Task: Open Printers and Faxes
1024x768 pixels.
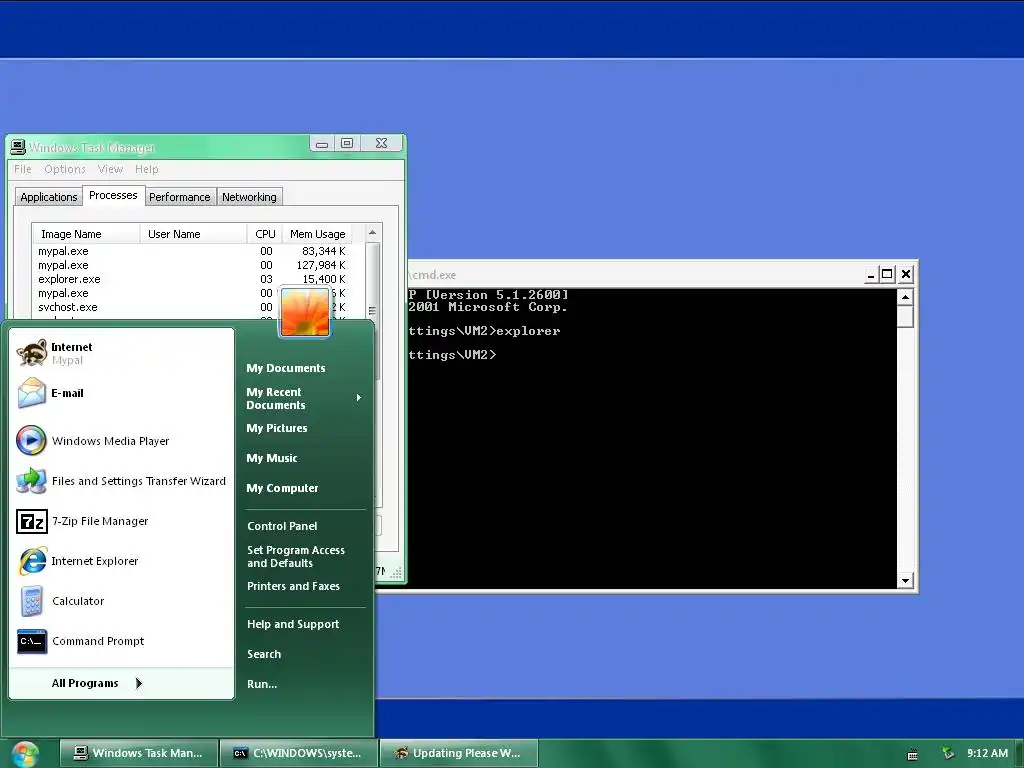Action: (x=293, y=586)
